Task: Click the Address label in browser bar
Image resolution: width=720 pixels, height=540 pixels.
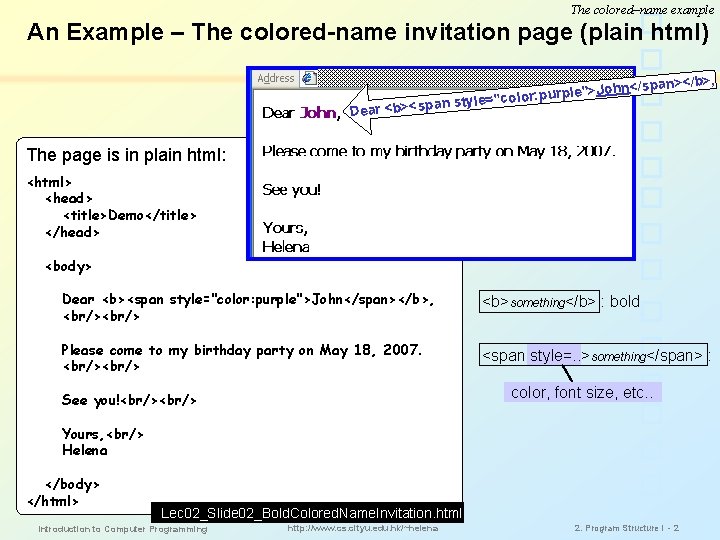Action: [276, 78]
